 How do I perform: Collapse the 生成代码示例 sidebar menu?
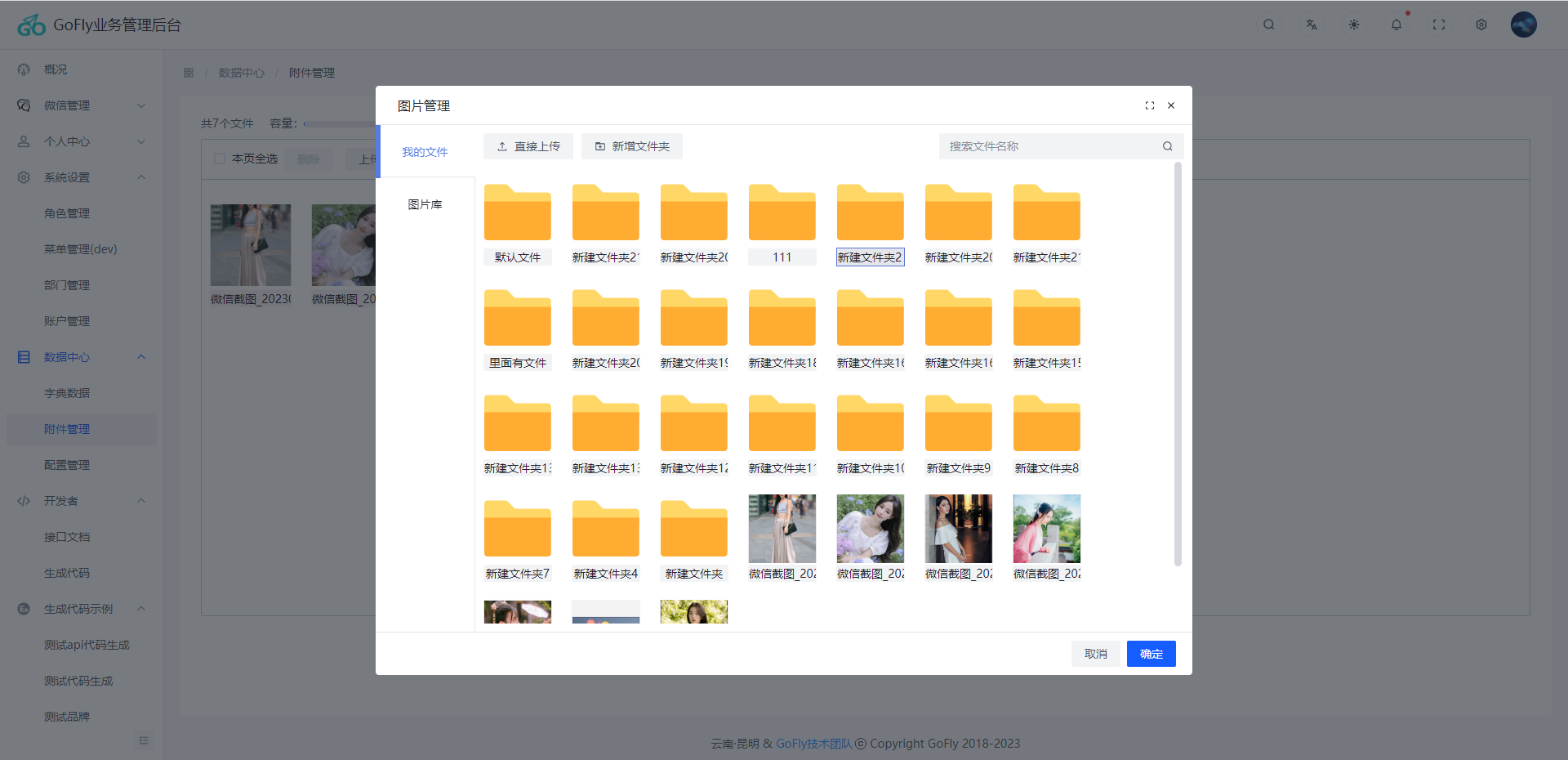point(82,609)
